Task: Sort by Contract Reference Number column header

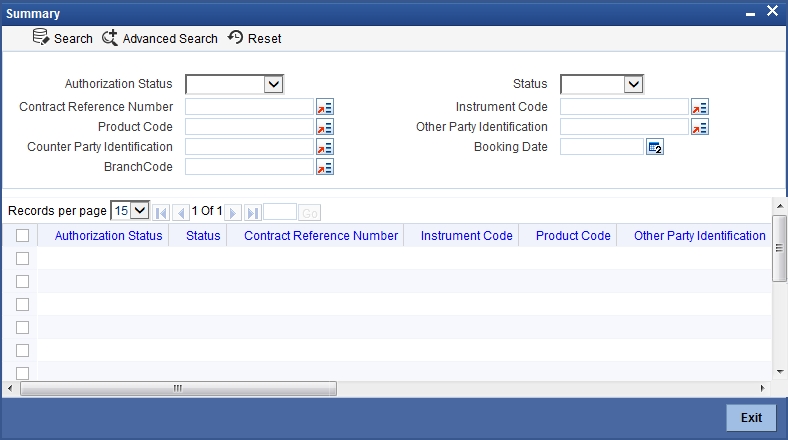Action: pos(321,236)
